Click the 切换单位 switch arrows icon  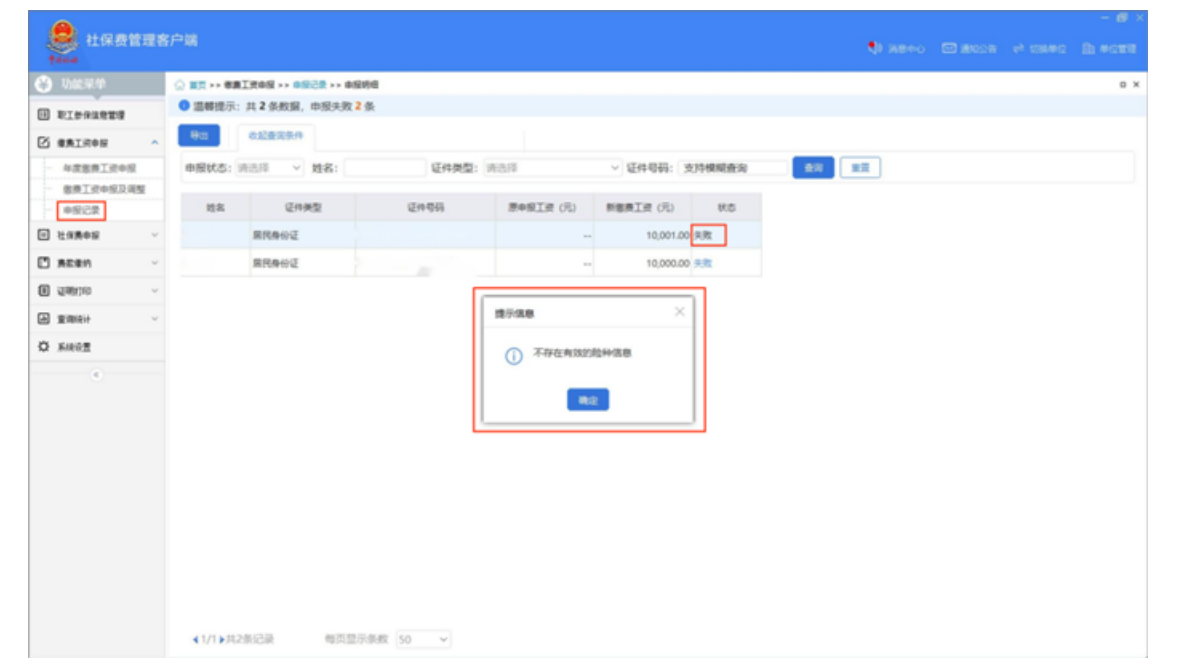point(1019,48)
